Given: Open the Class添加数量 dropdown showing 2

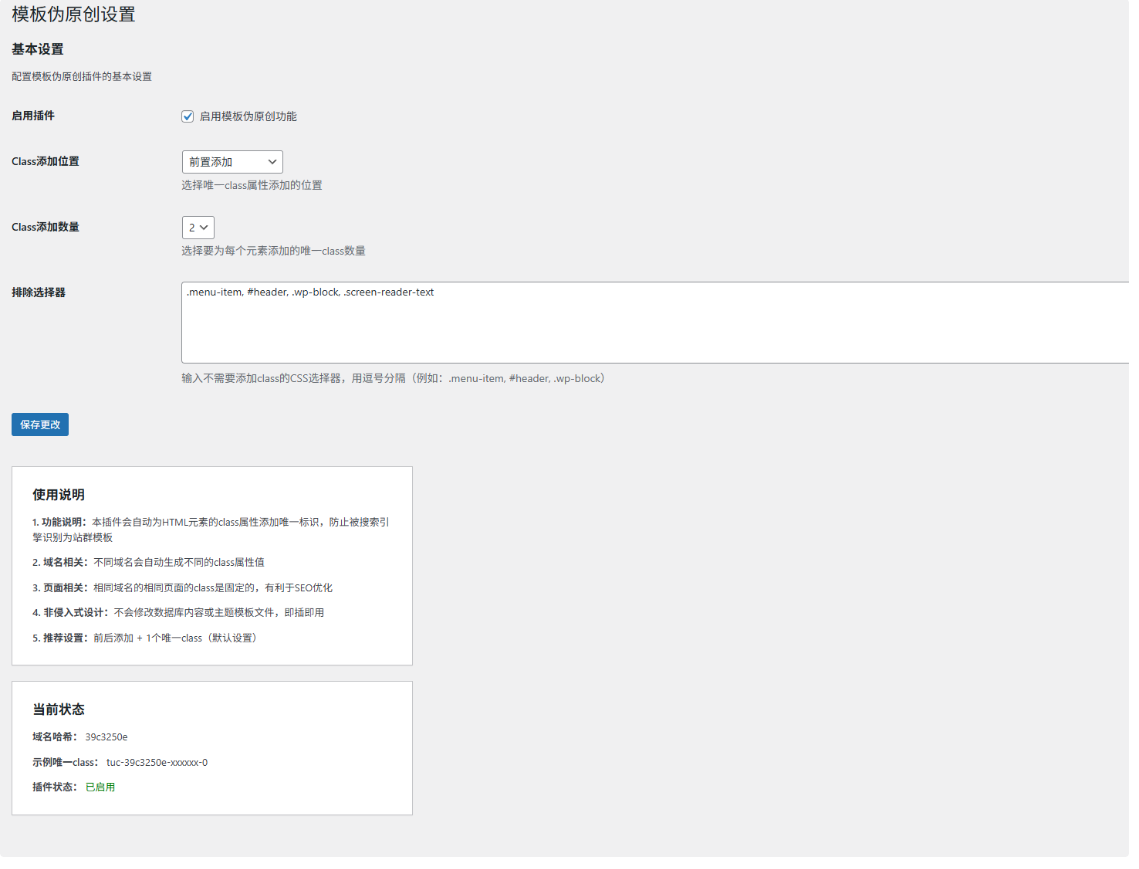Looking at the screenshot, I should click(x=198, y=227).
